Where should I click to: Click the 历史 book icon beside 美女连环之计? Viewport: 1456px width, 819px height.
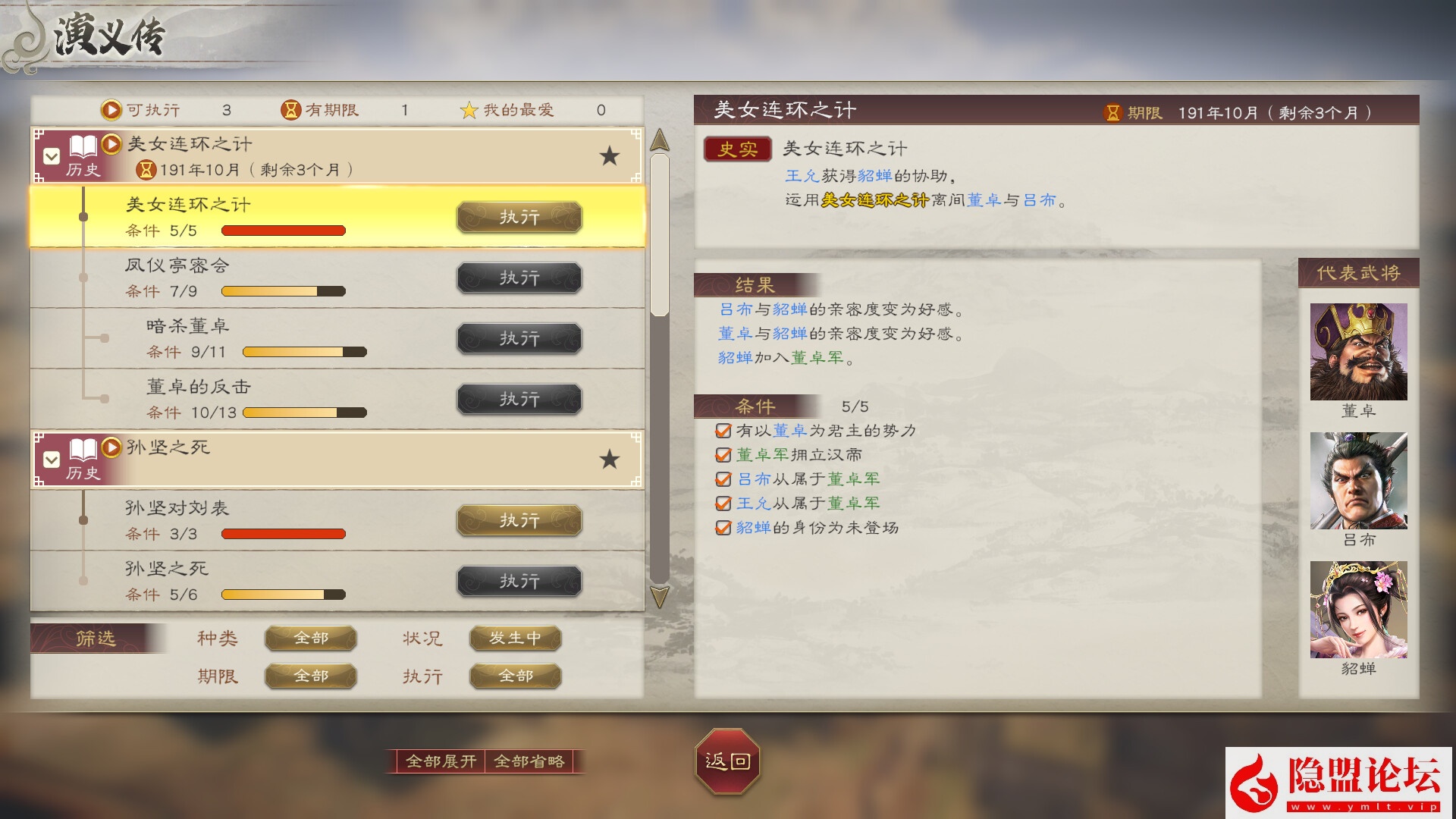coord(83,147)
